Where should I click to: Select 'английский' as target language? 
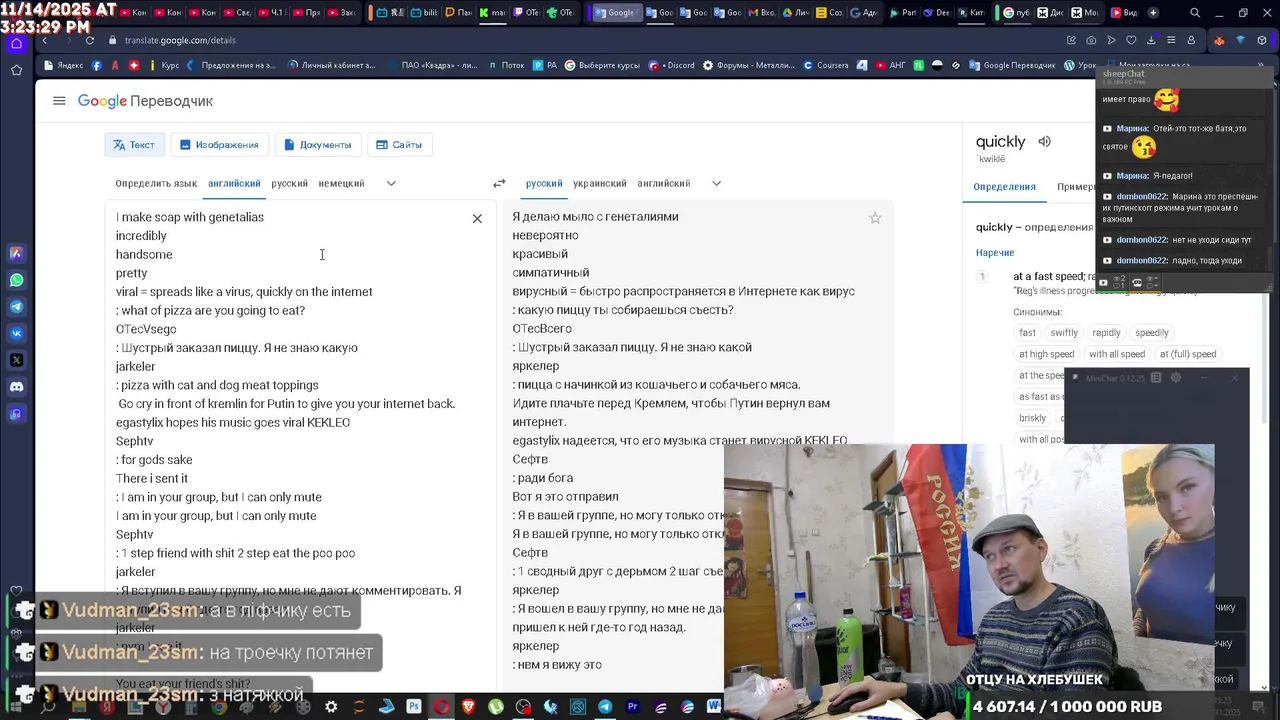664,183
